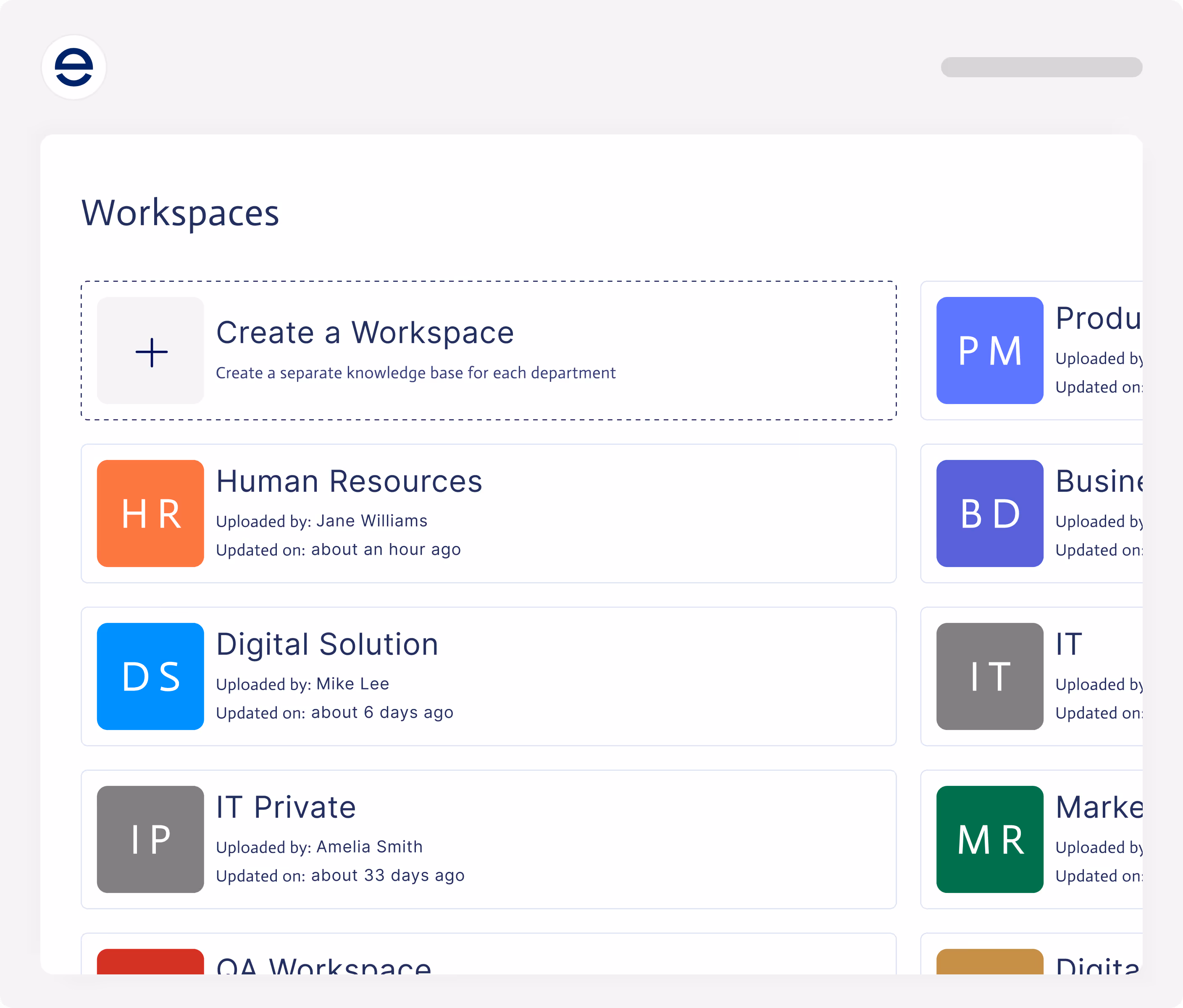The width and height of the screenshot is (1183, 1008).
Task: Open the Human Resources workspace title
Action: [349, 481]
